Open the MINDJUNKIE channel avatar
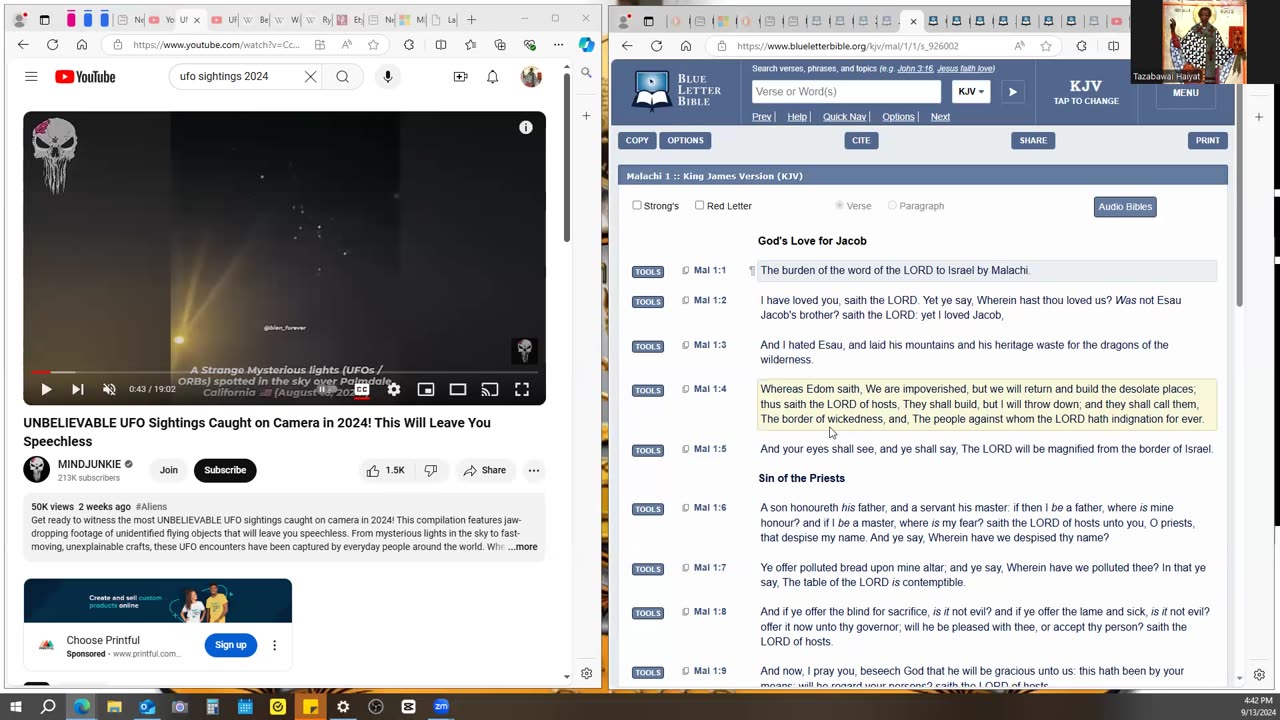The width and height of the screenshot is (1280, 720). pyautogui.click(x=37, y=469)
